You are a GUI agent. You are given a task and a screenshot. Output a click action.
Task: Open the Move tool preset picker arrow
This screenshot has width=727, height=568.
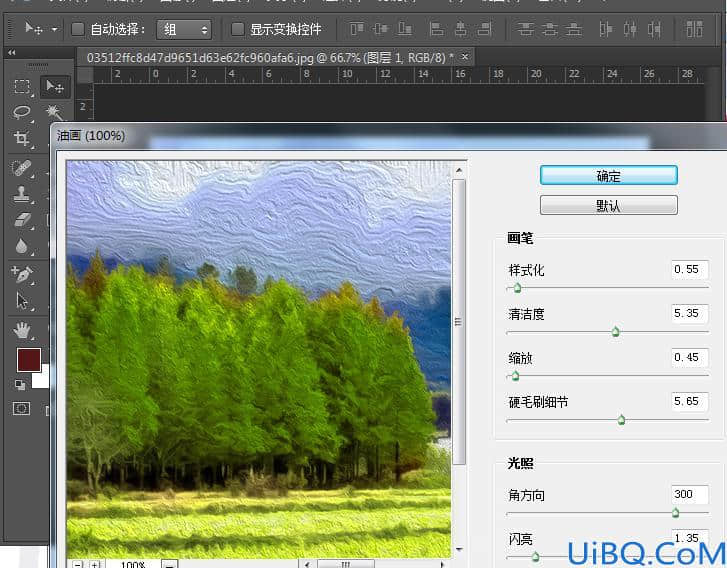[54, 29]
